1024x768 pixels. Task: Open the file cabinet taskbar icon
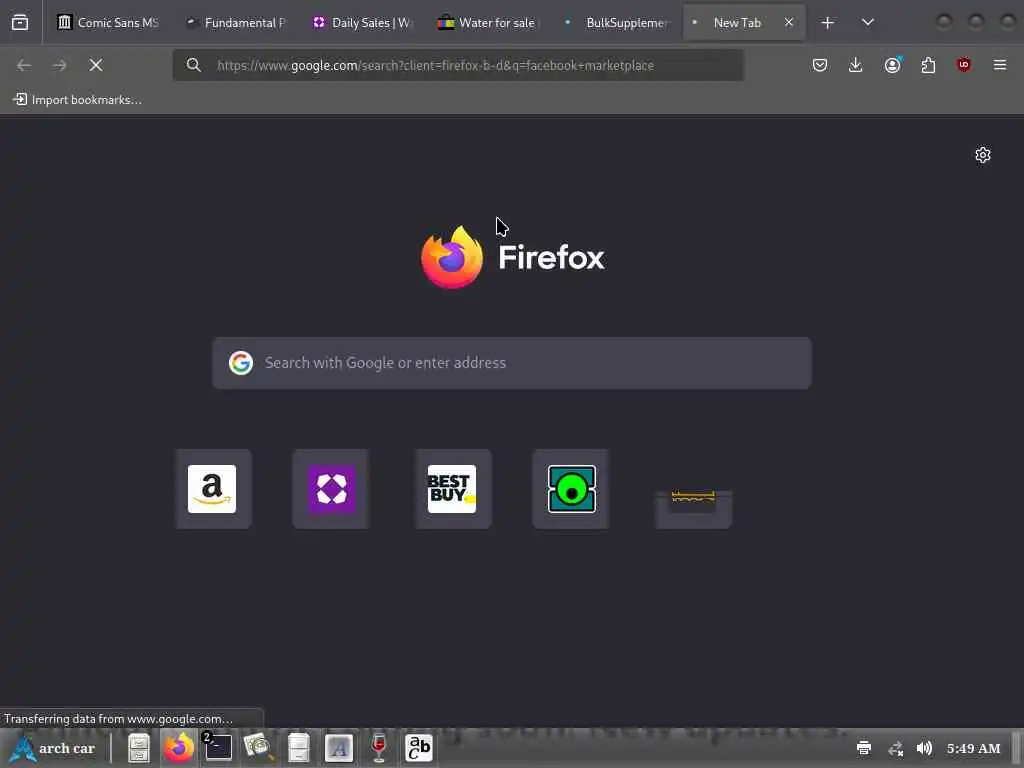coord(138,748)
